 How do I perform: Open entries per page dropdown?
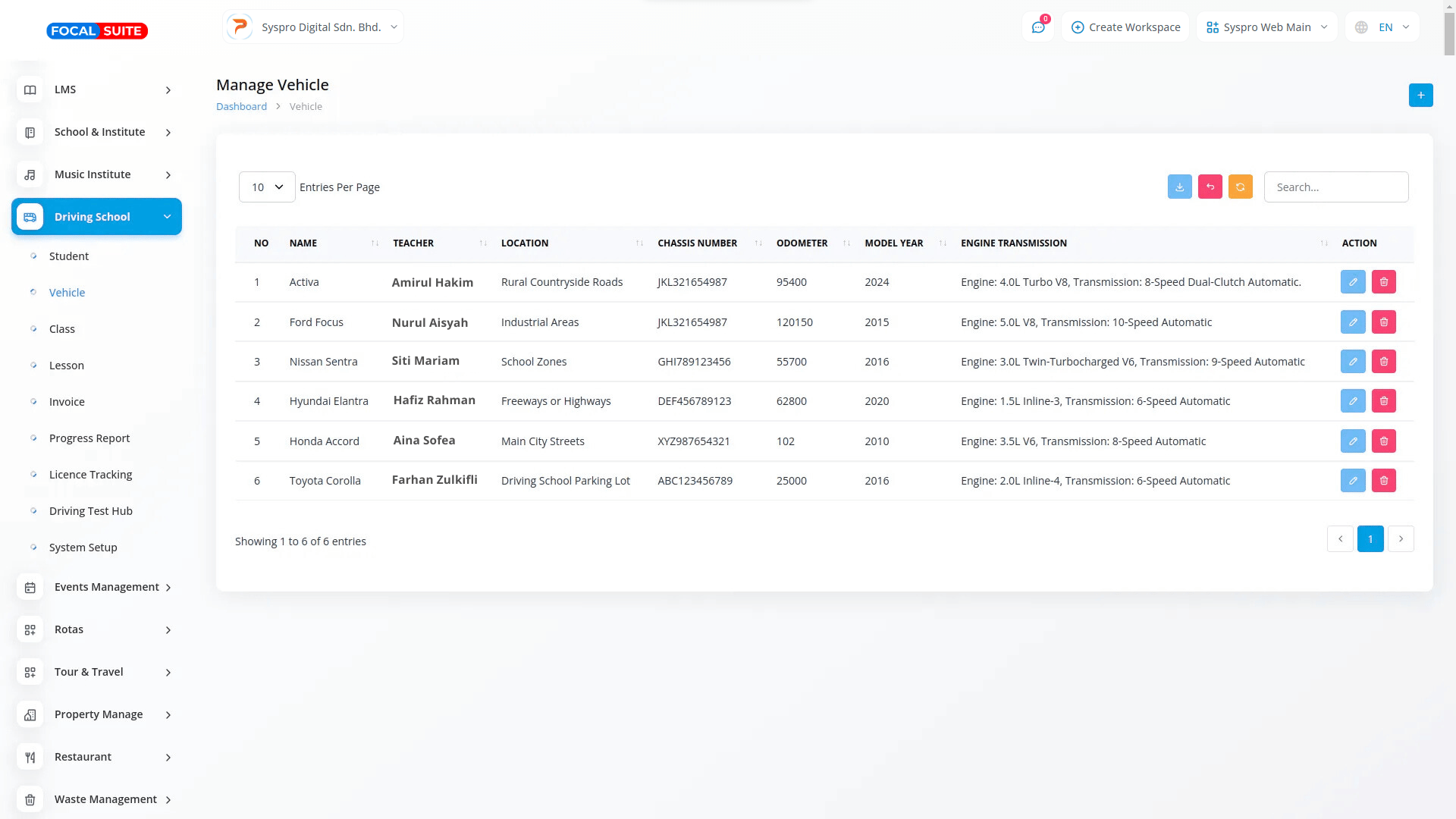(267, 187)
